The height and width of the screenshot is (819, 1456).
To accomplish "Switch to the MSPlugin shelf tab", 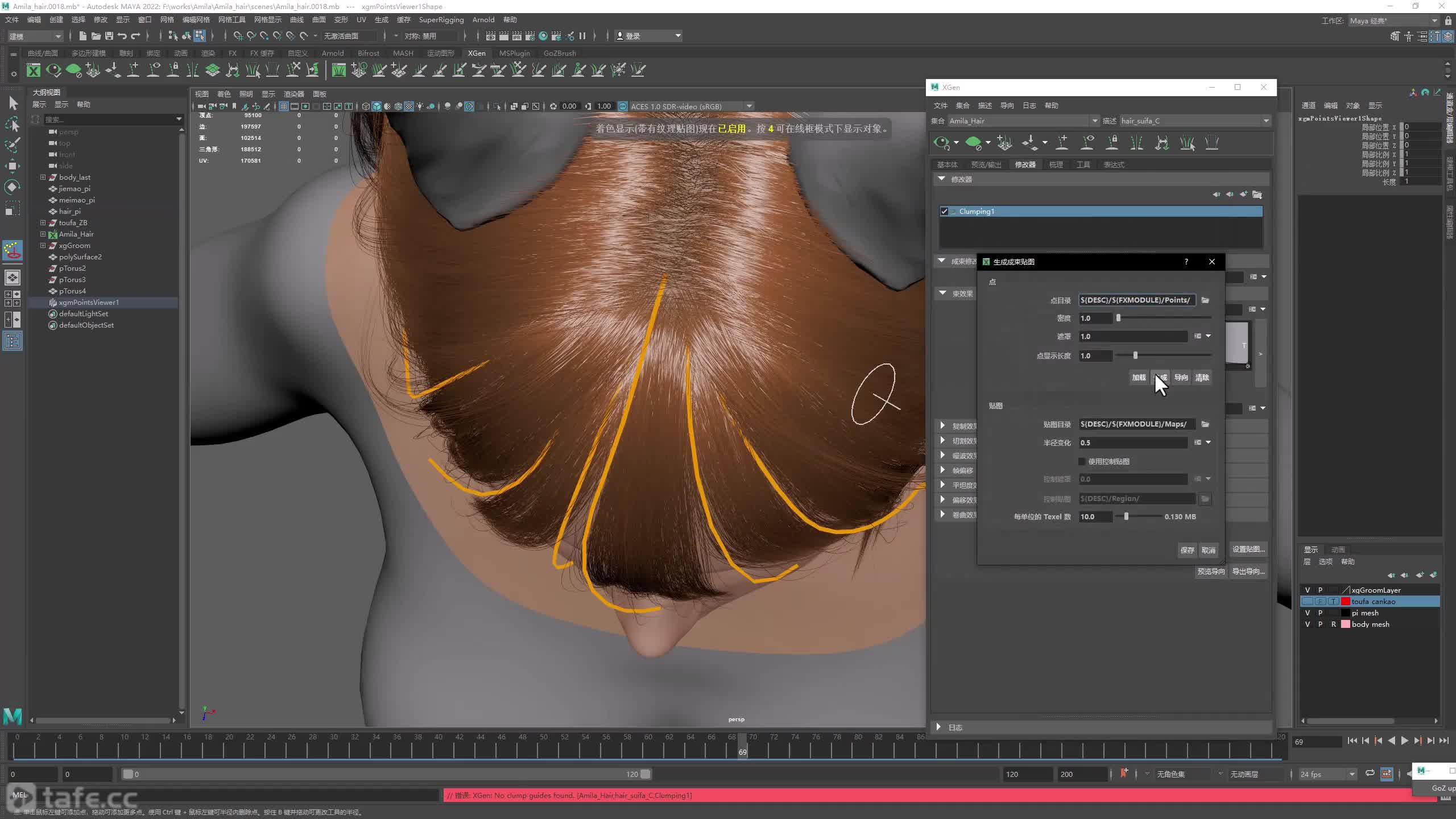I will 514,53.
